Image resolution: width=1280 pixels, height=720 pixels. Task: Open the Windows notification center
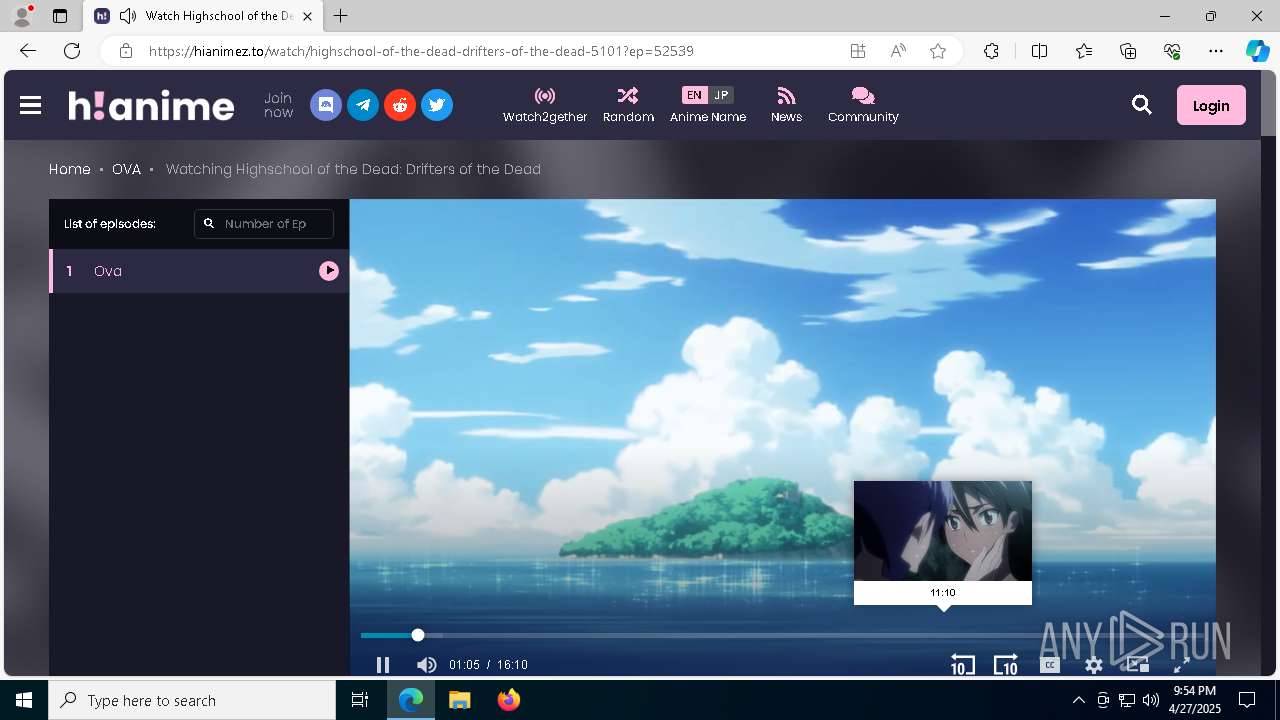(x=1247, y=700)
